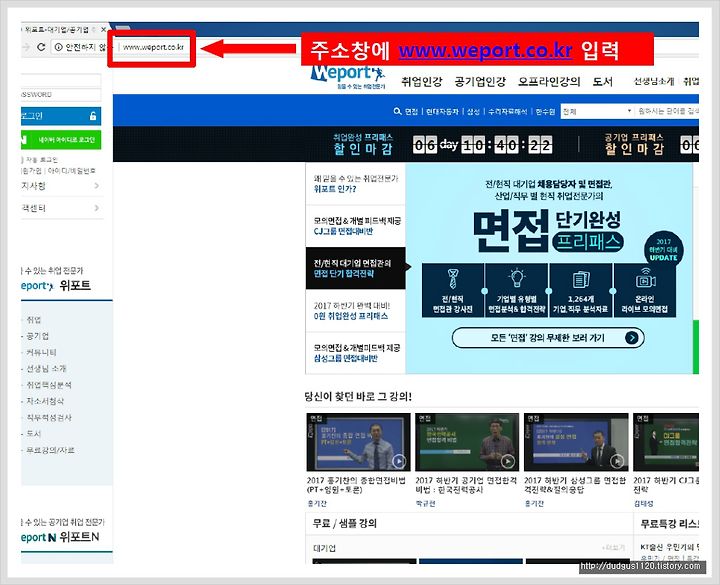Click the 공기업 프리패스 할인마감 banner

point(634,144)
